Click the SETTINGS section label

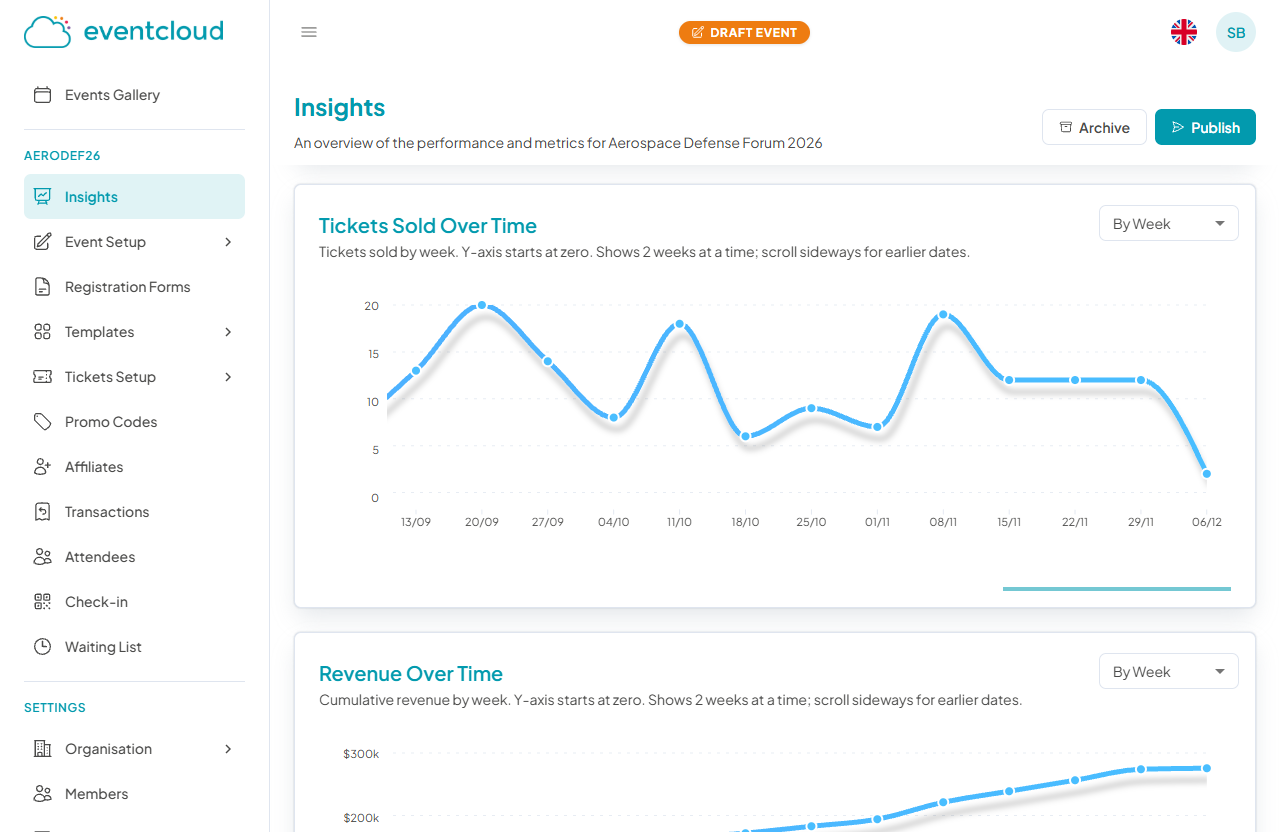tap(55, 708)
